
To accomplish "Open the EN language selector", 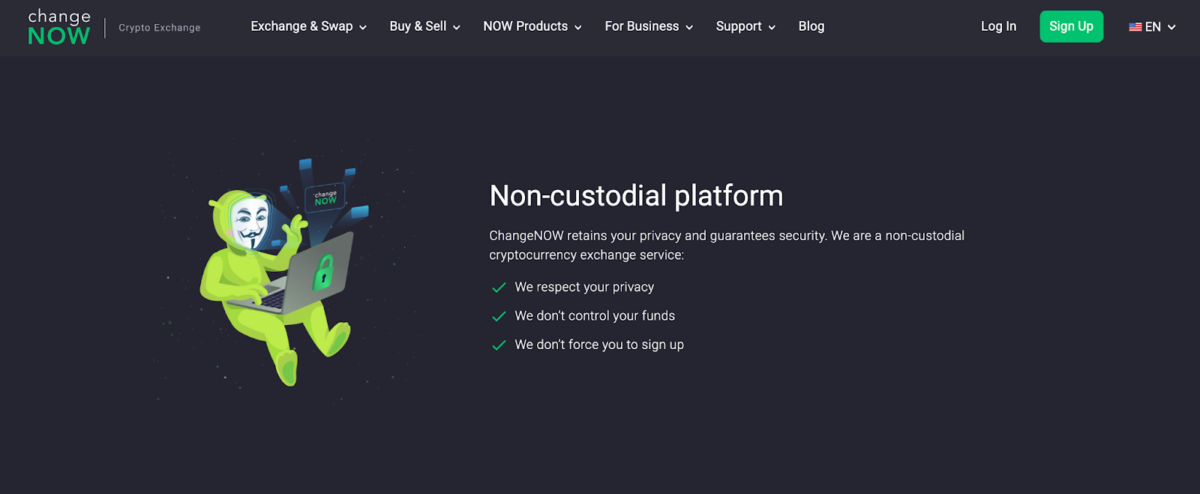I will [1152, 27].
